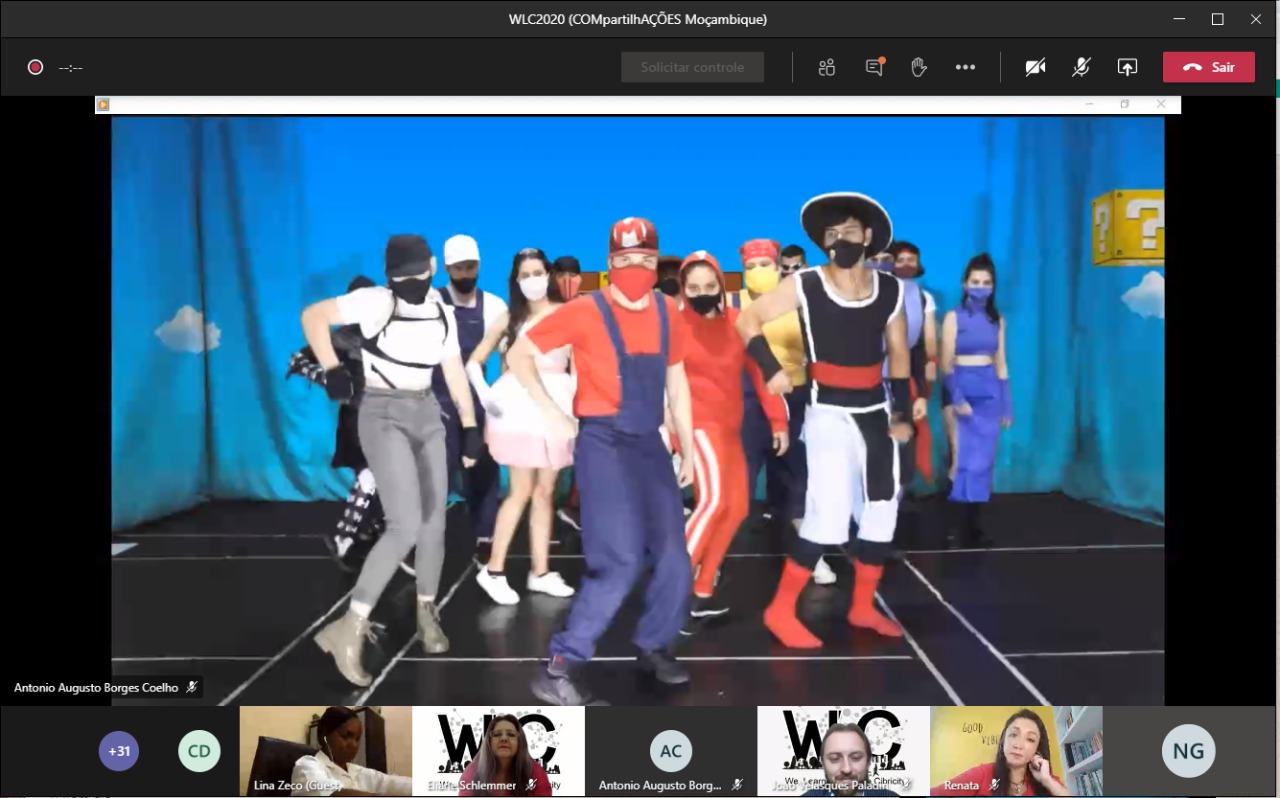Image resolution: width=1280 pixels, height=798 pixels.
Task: Select Lina Zeco video thumbnail
Action: 326,751
